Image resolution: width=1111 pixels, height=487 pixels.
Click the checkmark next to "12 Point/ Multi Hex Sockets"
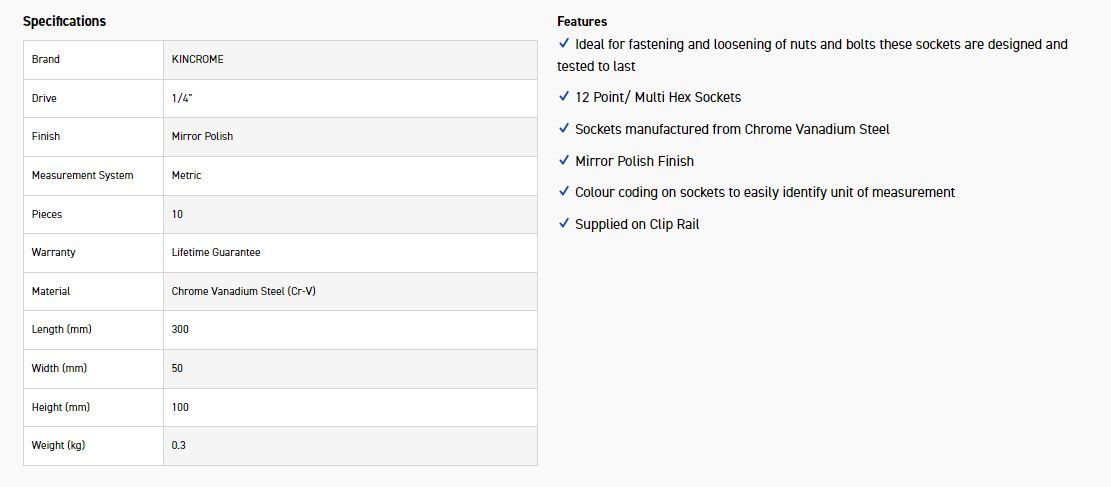[x=564, y=97]
